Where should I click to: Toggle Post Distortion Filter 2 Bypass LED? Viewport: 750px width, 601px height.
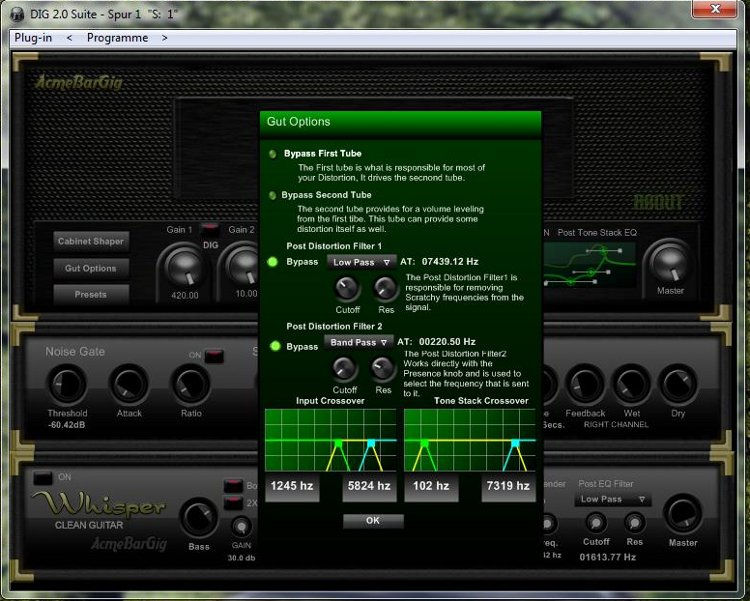coord(275,346)
